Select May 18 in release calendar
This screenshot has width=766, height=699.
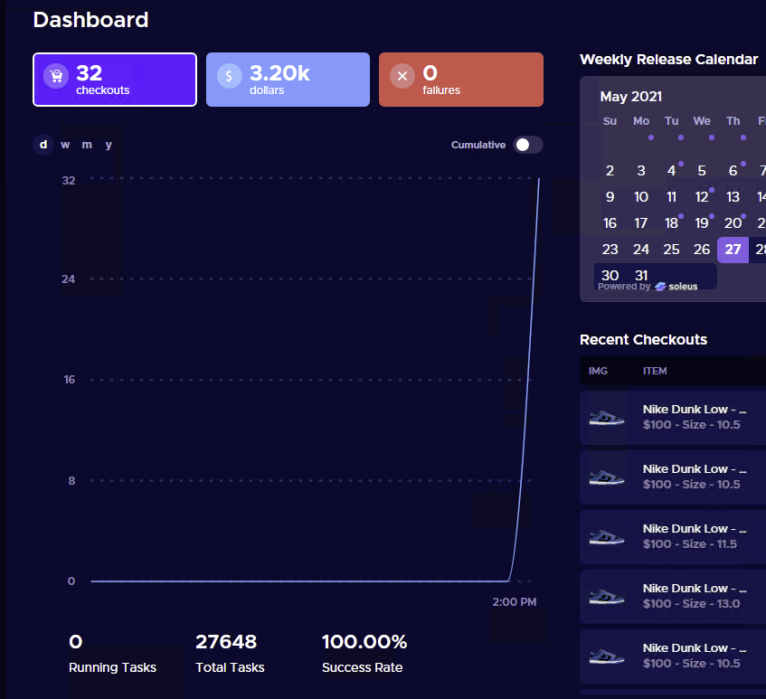click(672, 223)
